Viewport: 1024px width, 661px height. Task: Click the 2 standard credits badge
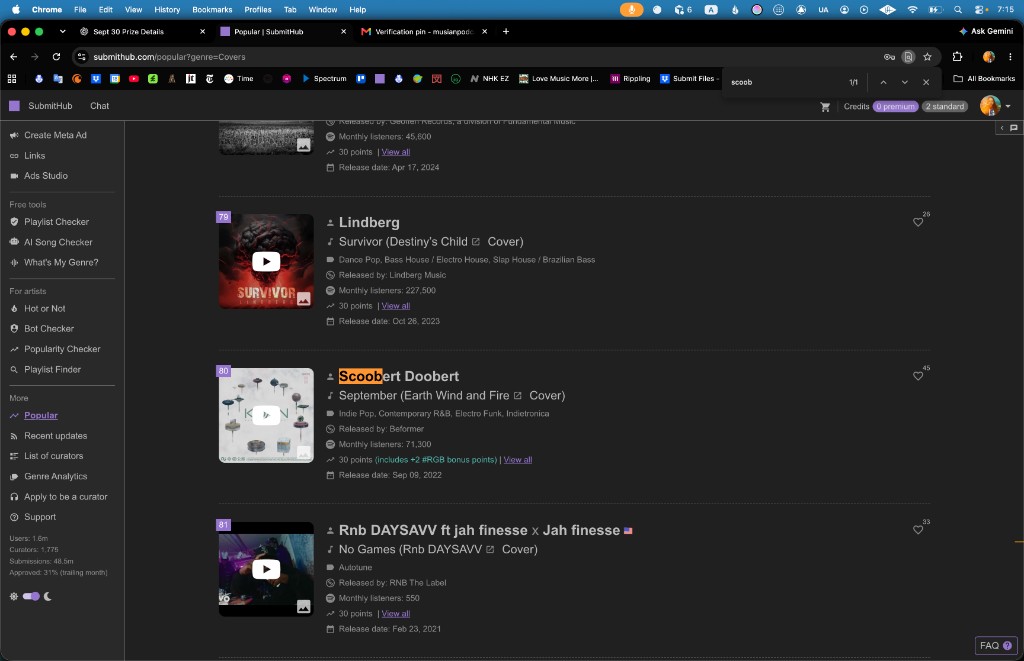945,106
